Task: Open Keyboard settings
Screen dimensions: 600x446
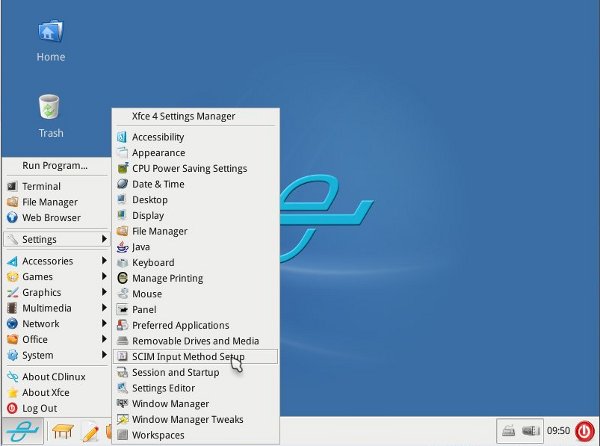Action: (x=196, y=262)
